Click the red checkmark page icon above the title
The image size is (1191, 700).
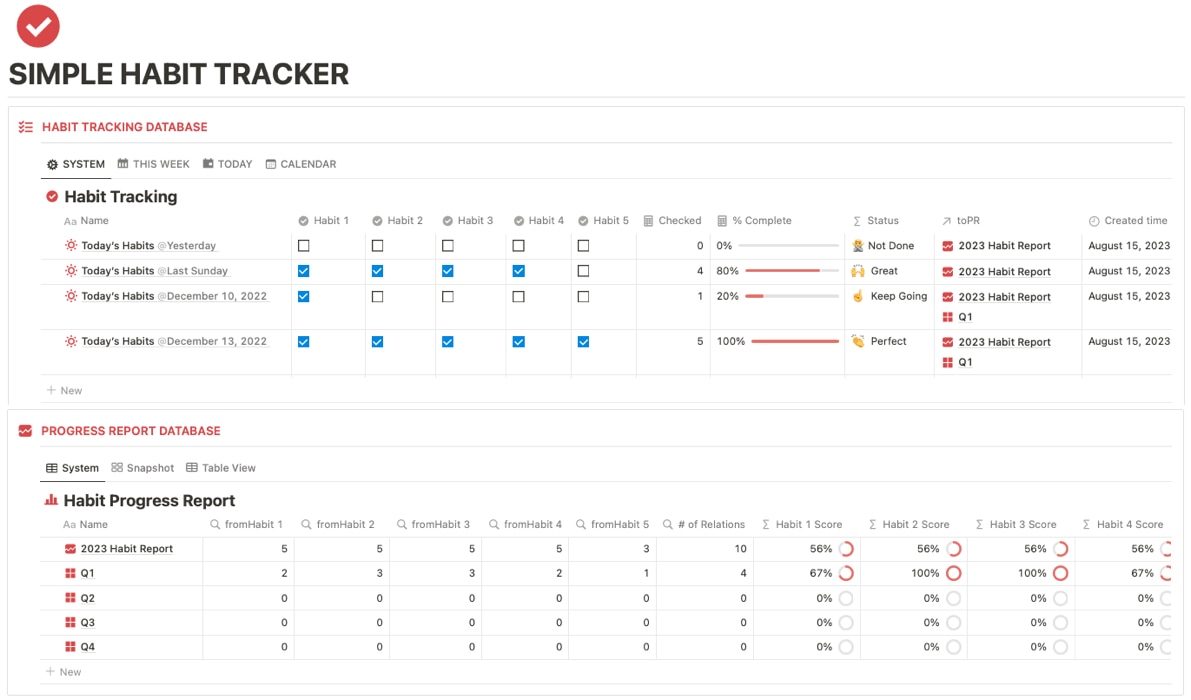tap(38, 26)
